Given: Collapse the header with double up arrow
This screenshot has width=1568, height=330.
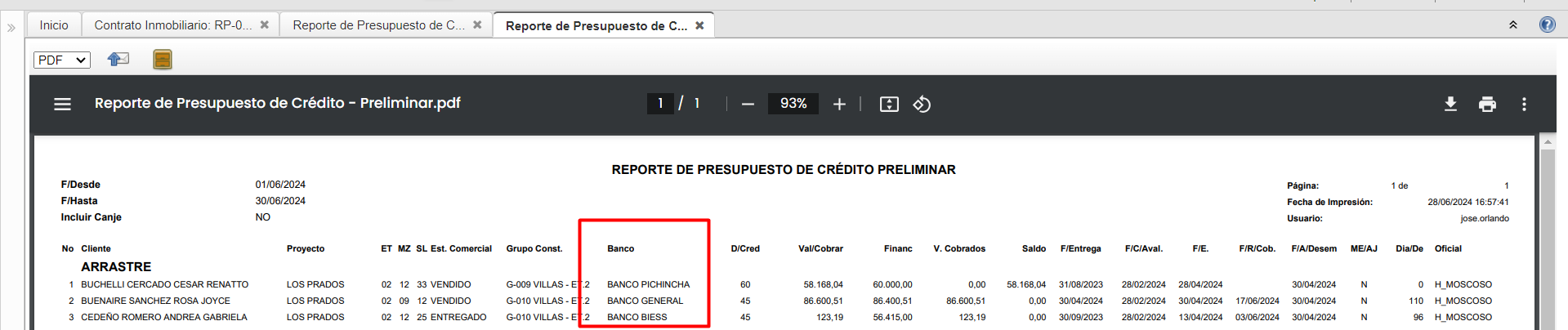Looking at the screenshot, I should point(1512,25).
